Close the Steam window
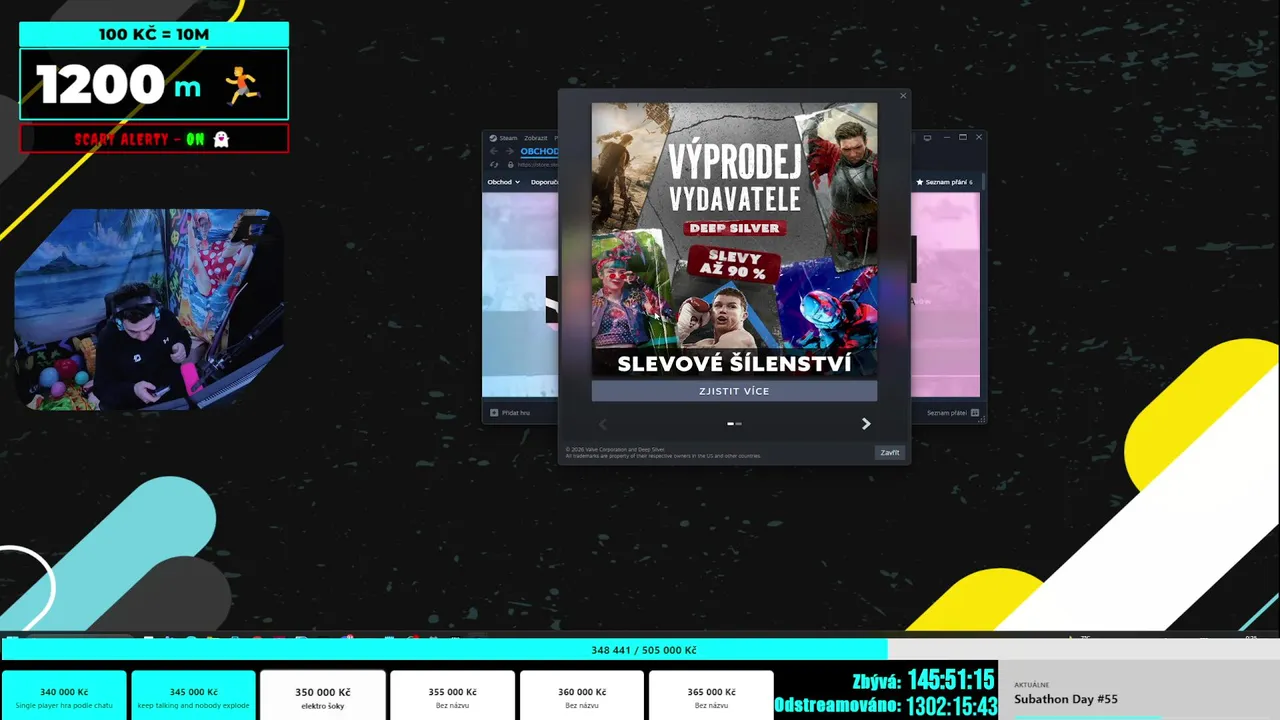The height and width of the screenshot is (720, 1280). (979, 137)
